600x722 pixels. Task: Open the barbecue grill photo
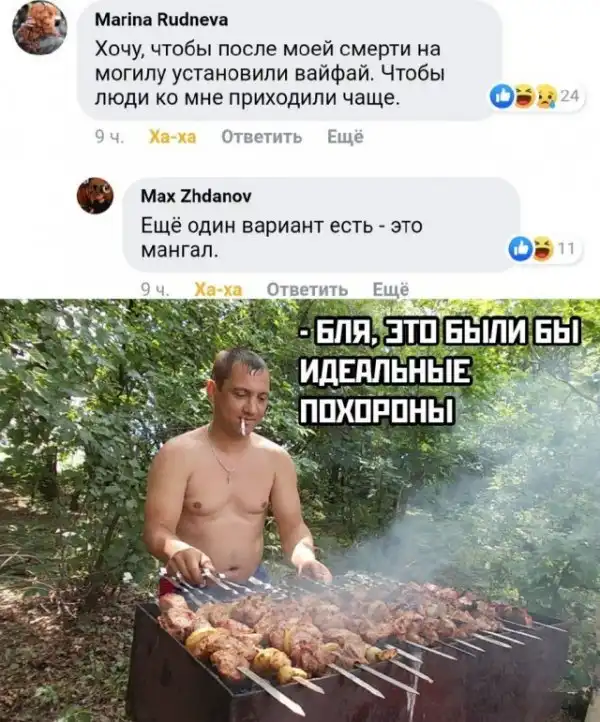(300, 510)
